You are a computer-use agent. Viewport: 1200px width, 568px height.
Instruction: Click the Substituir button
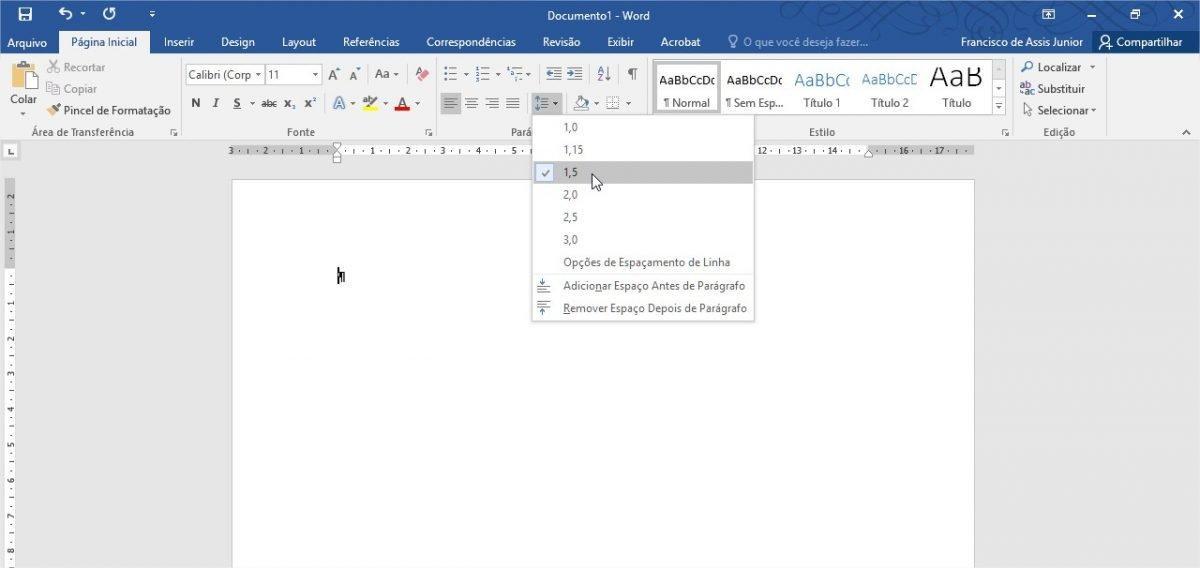1053,89
